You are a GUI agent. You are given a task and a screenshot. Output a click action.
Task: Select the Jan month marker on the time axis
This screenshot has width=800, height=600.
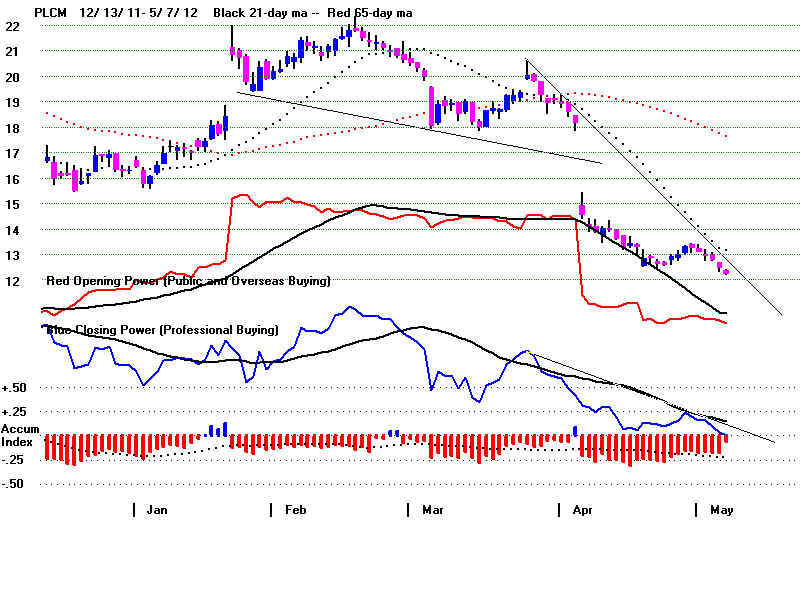156,509
